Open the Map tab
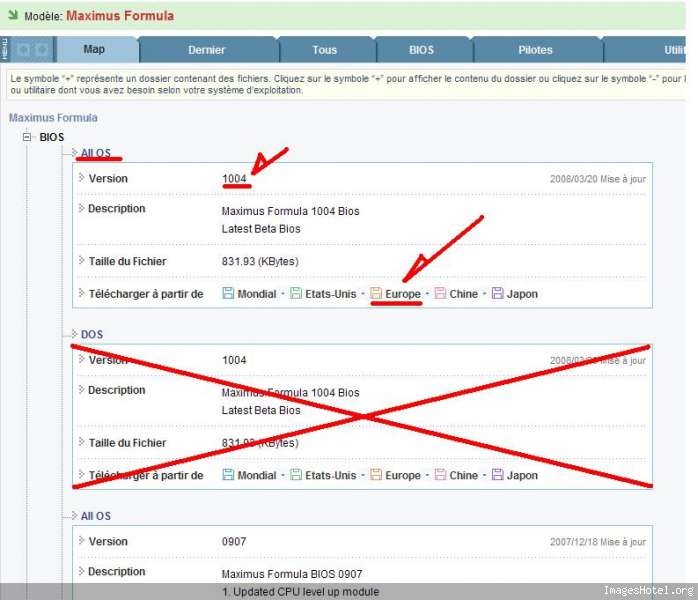Viewport: 698px width, 600px height. click(98, 49)
